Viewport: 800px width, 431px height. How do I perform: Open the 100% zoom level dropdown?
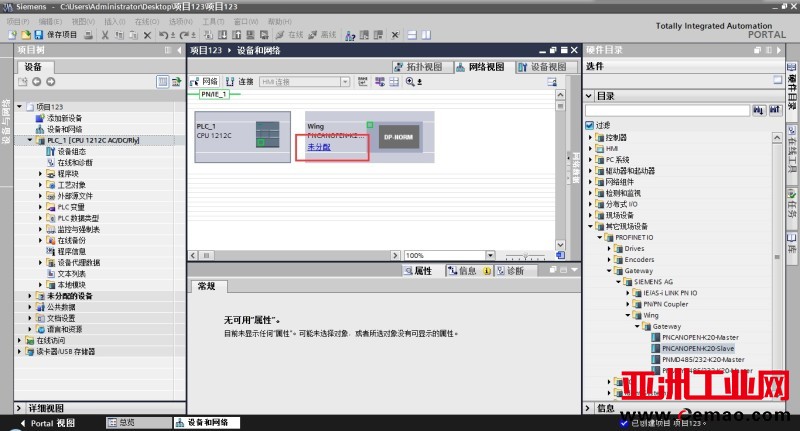pyautogui.click(x=490, y=255)
